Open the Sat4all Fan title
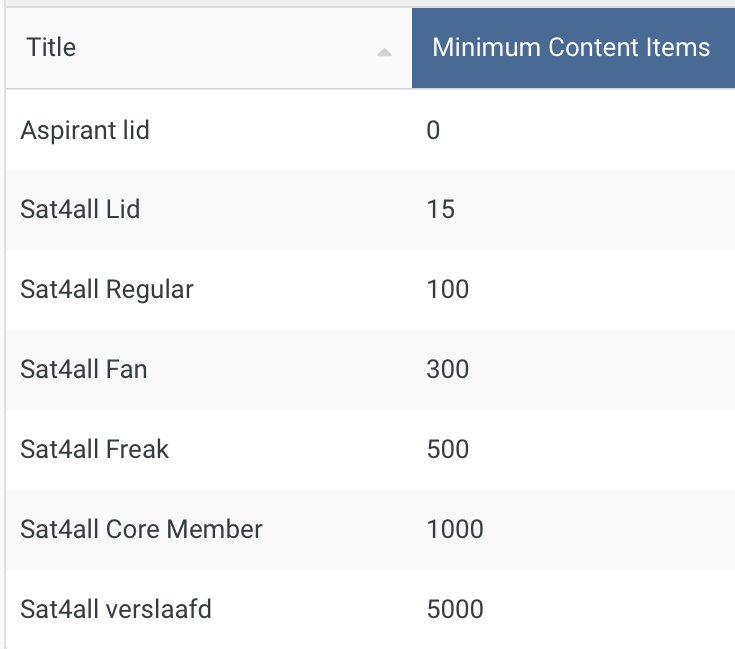735x649 pixels. [83, 370]
